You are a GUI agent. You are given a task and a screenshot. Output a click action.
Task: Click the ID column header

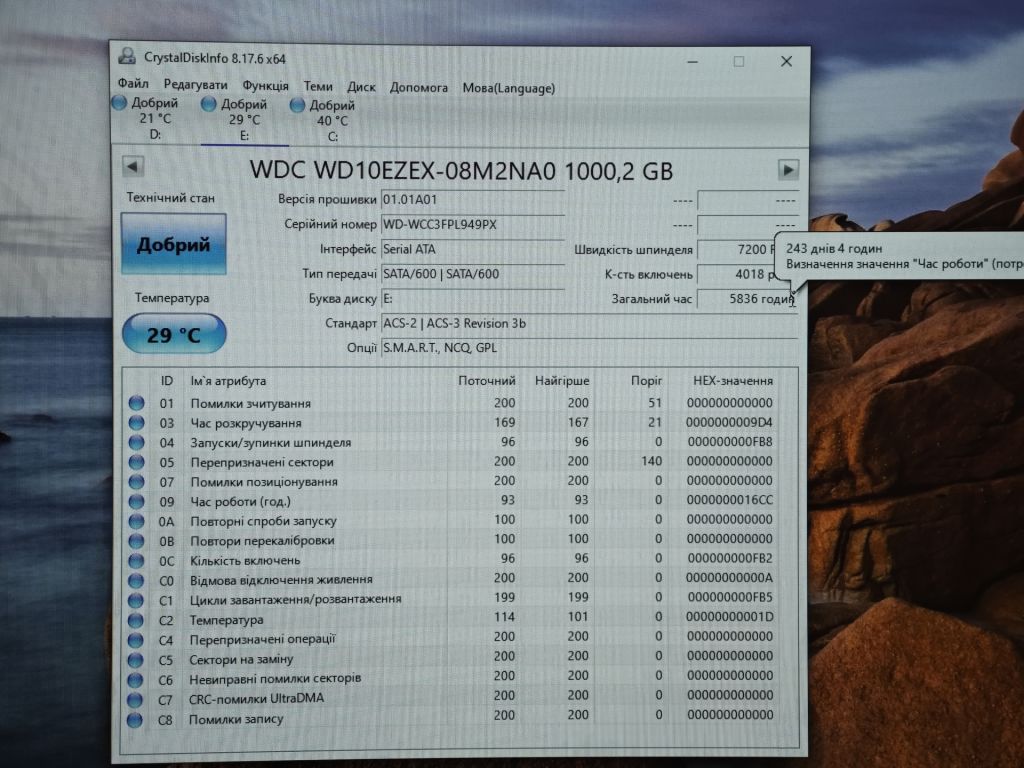click(167, 381)
